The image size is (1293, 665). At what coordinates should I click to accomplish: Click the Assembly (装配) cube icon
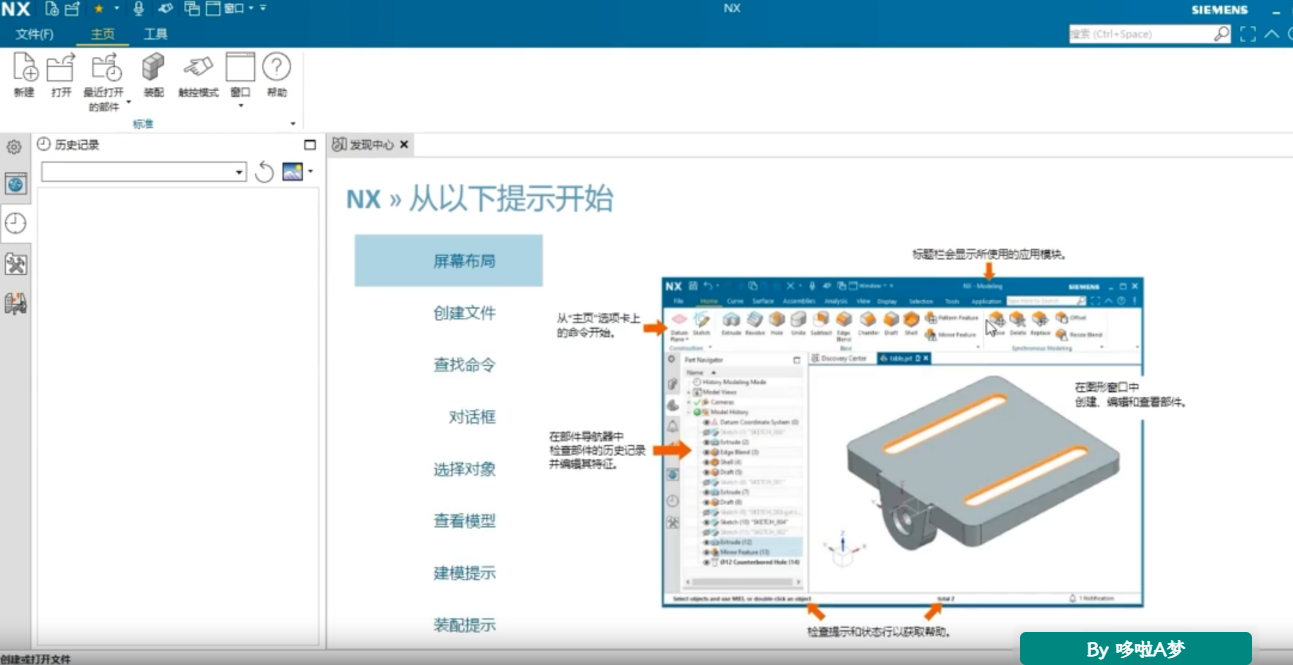[x=153, y=68]
